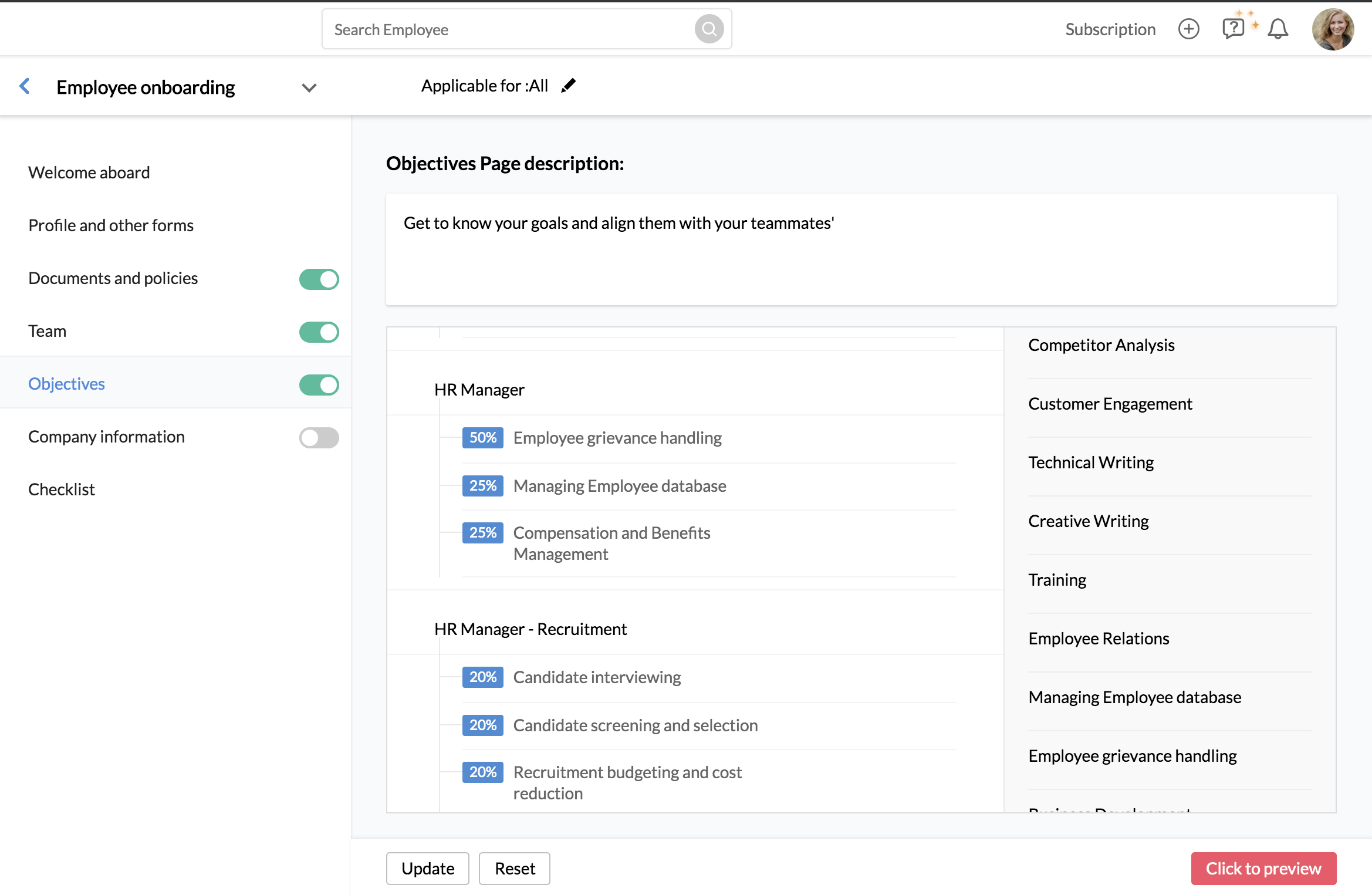Select the HR Manager group header

(x=479, y=390)
